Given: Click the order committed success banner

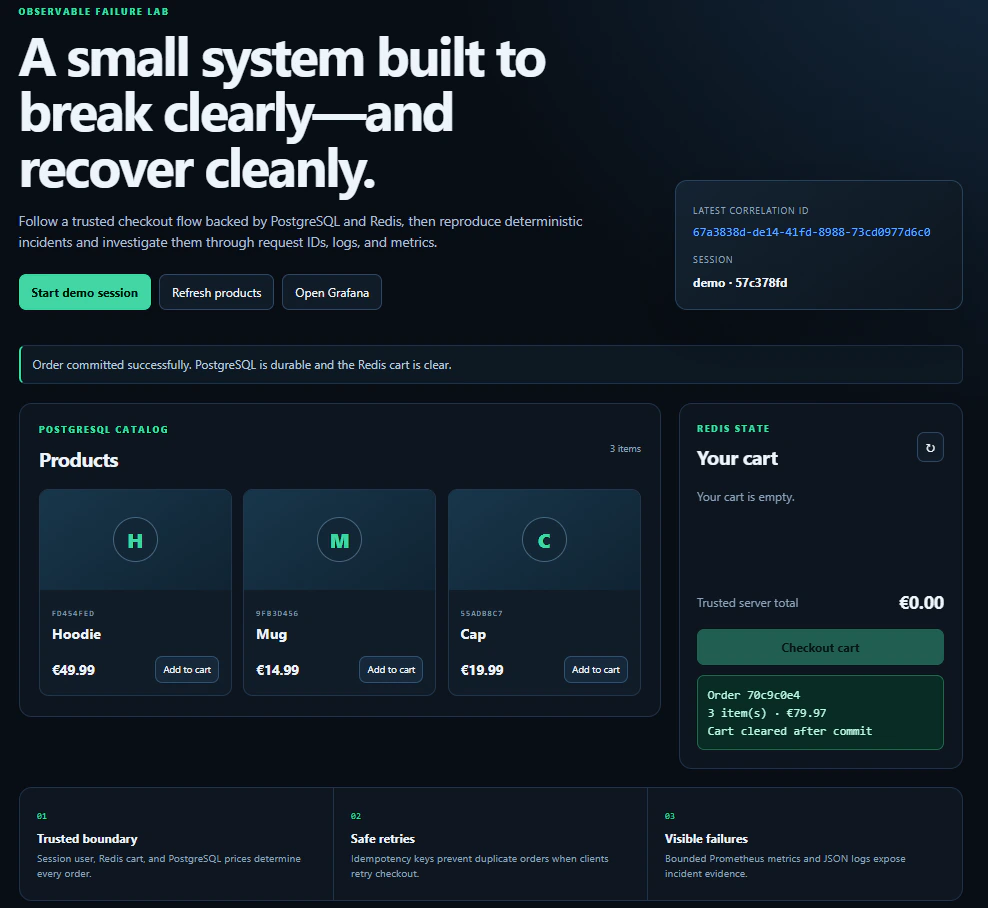Looking at the screenshot, I should (x=491, y=364).
